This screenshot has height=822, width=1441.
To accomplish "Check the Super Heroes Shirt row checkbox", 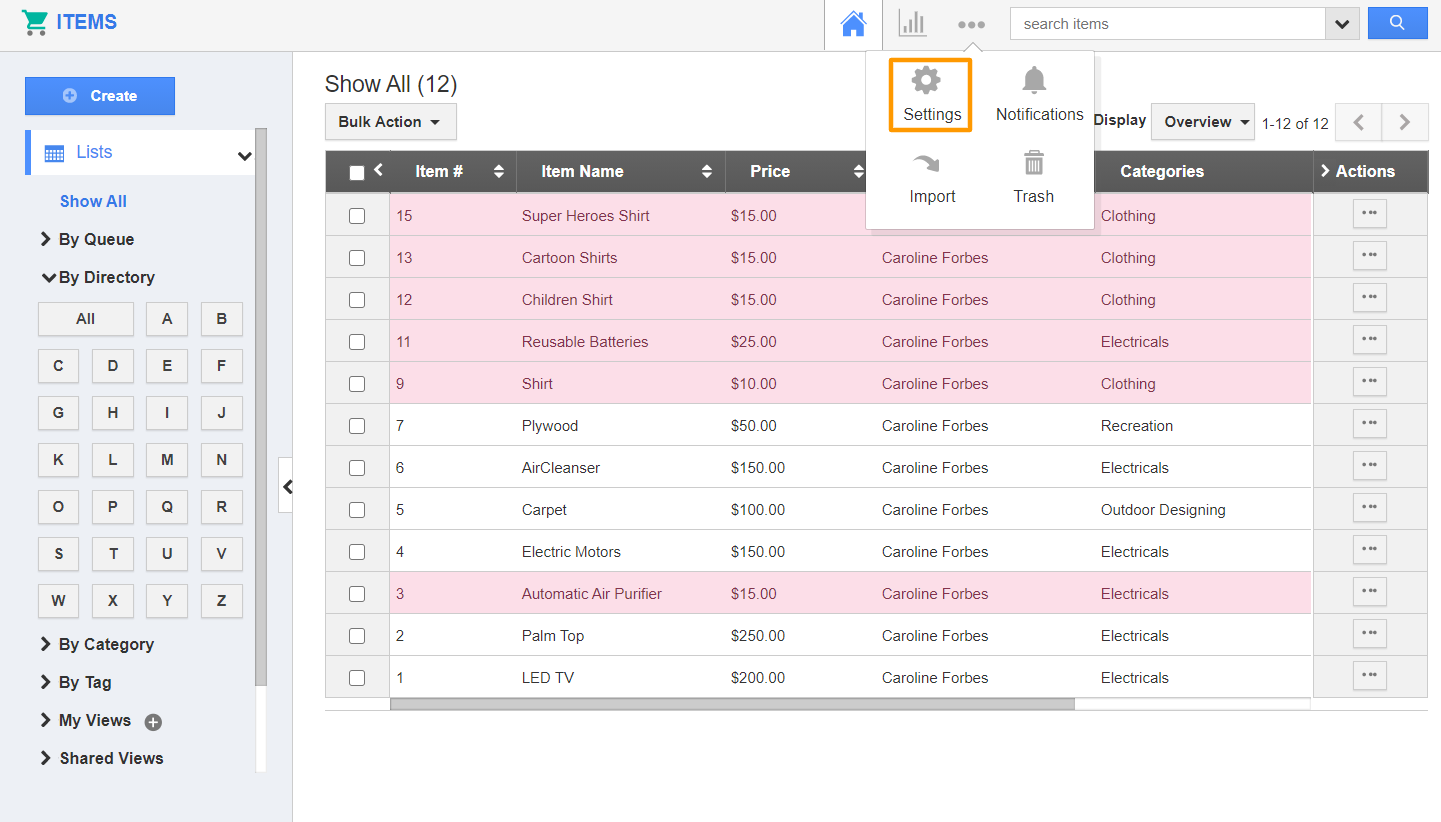I will point(357,215).
